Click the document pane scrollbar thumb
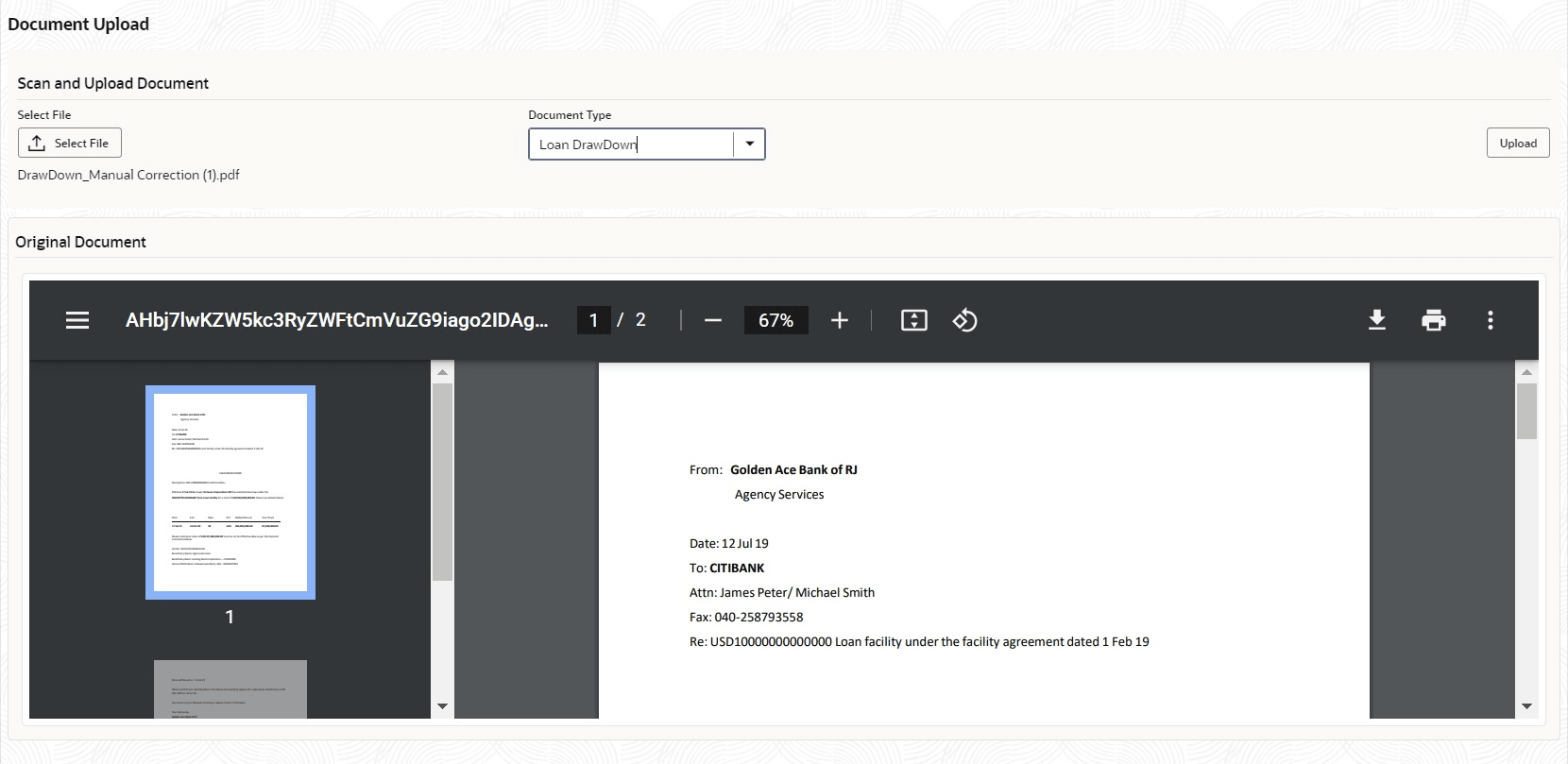 (1526, 411)
